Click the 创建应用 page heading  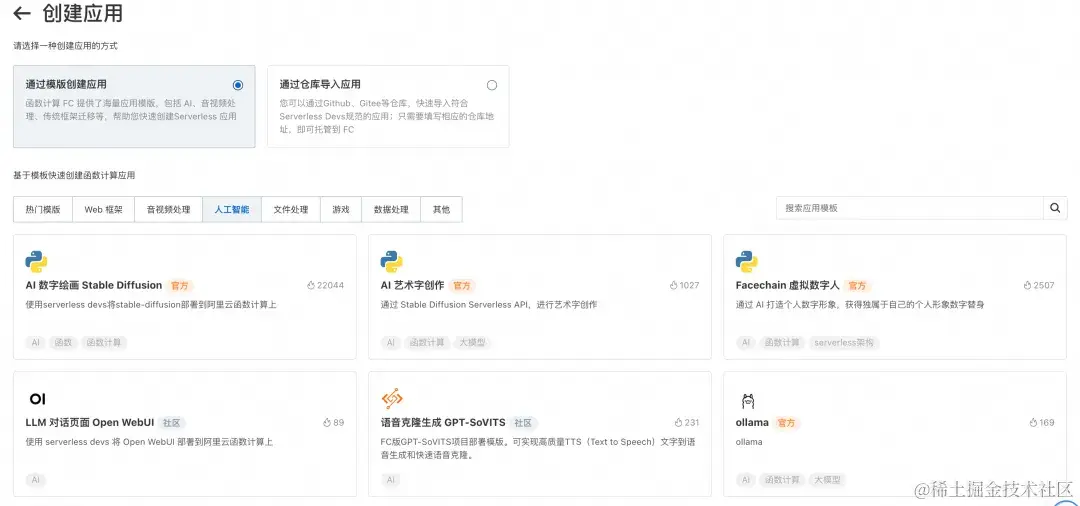83,13
